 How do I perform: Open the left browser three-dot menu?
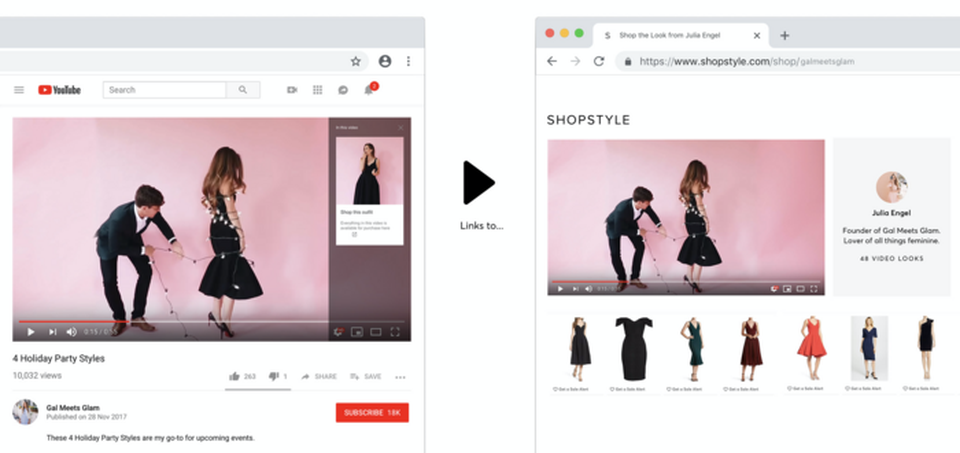click(x=408, y=61)
